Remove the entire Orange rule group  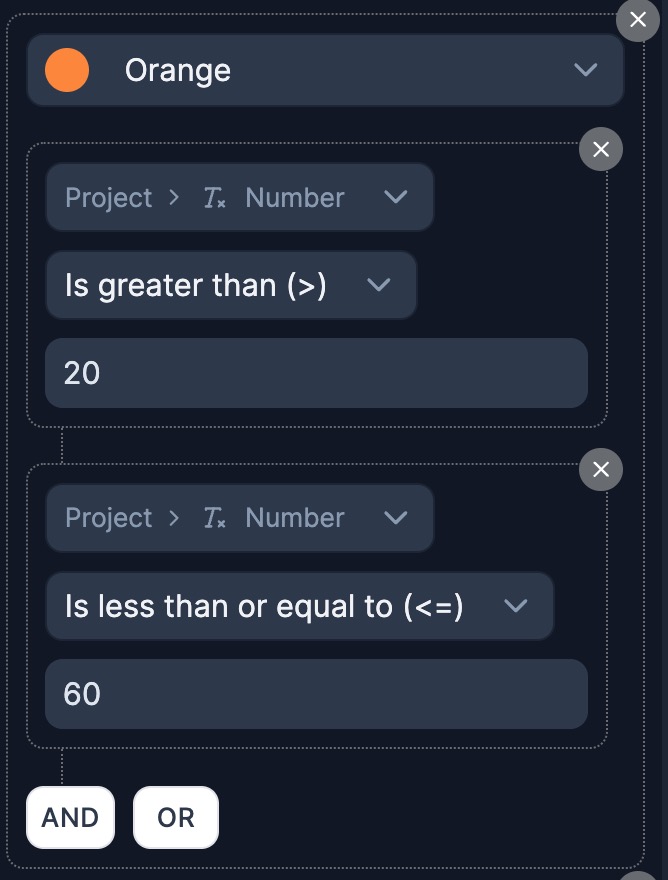[x=637, y=19]
